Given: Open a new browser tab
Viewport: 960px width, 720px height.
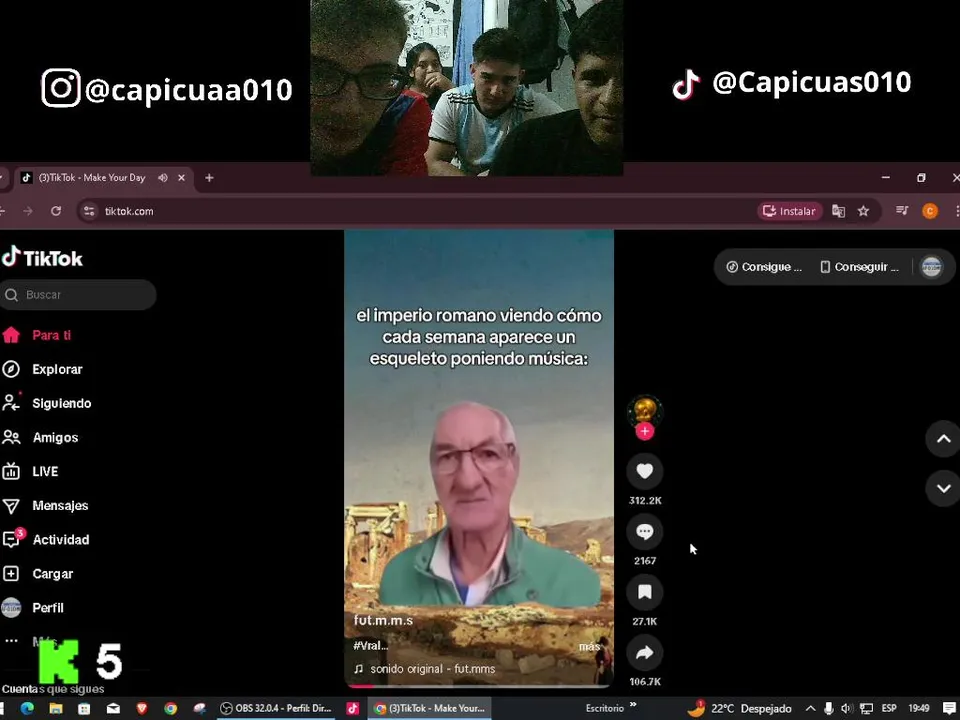Looking at the screenshot, I should click(209, 178).
